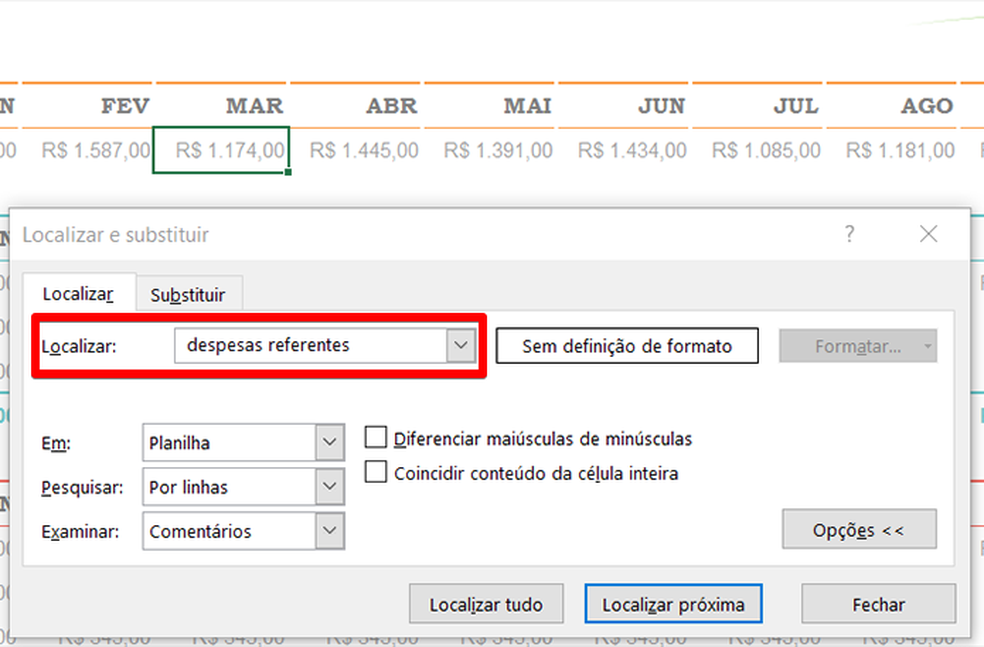Expand the Examinar: Comentários dropdown
This screenshot has height=647, width=984.
(330, 531)
